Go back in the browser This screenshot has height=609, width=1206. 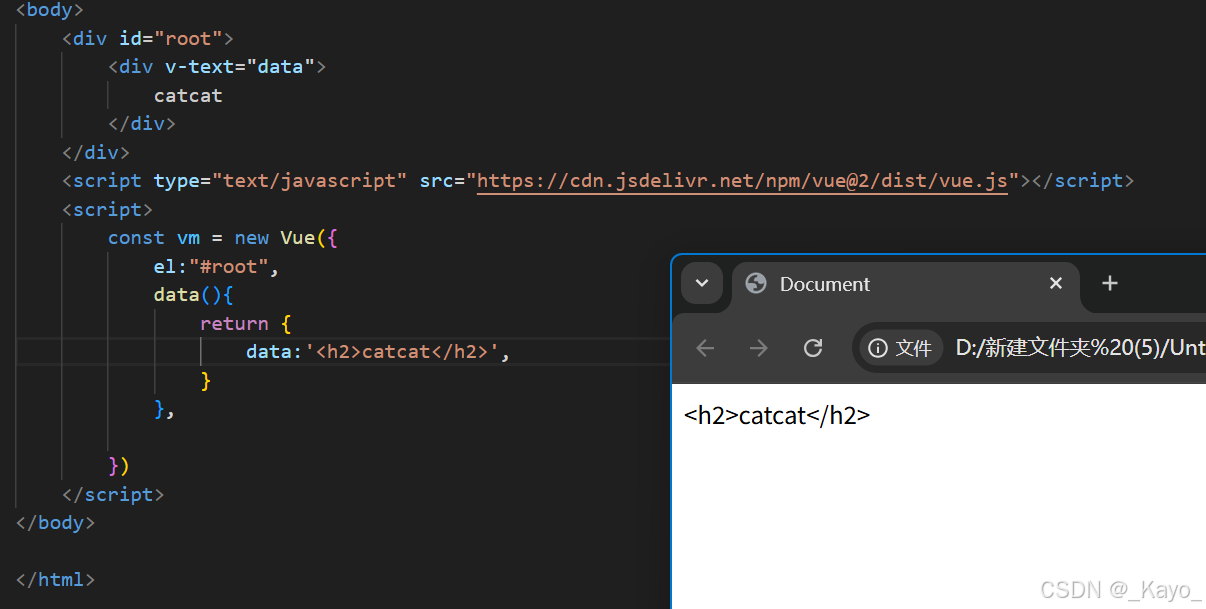(x=705, y=348)
